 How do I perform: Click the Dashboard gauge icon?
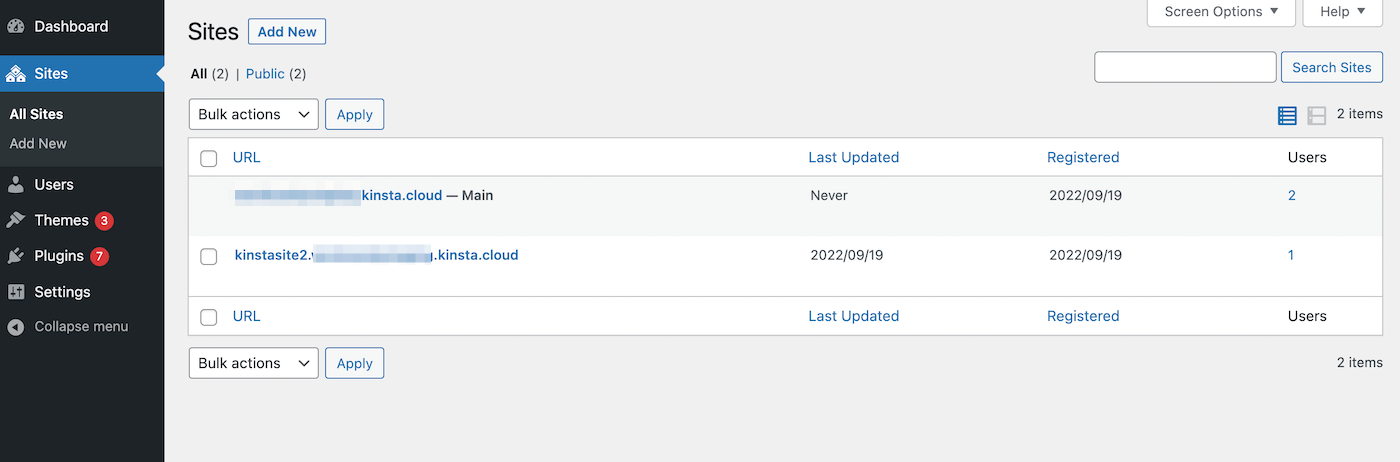[16, 27]
